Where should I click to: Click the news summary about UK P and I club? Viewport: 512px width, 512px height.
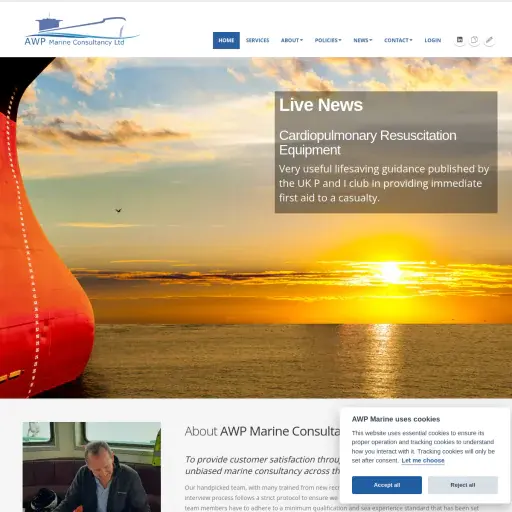pyautogui.click(x=384, y=183)
